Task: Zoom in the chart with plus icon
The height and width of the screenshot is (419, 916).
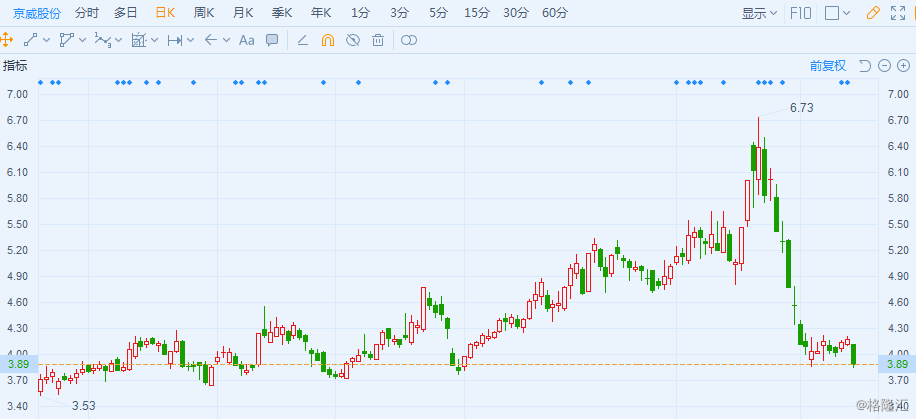Action: [903, 66]
